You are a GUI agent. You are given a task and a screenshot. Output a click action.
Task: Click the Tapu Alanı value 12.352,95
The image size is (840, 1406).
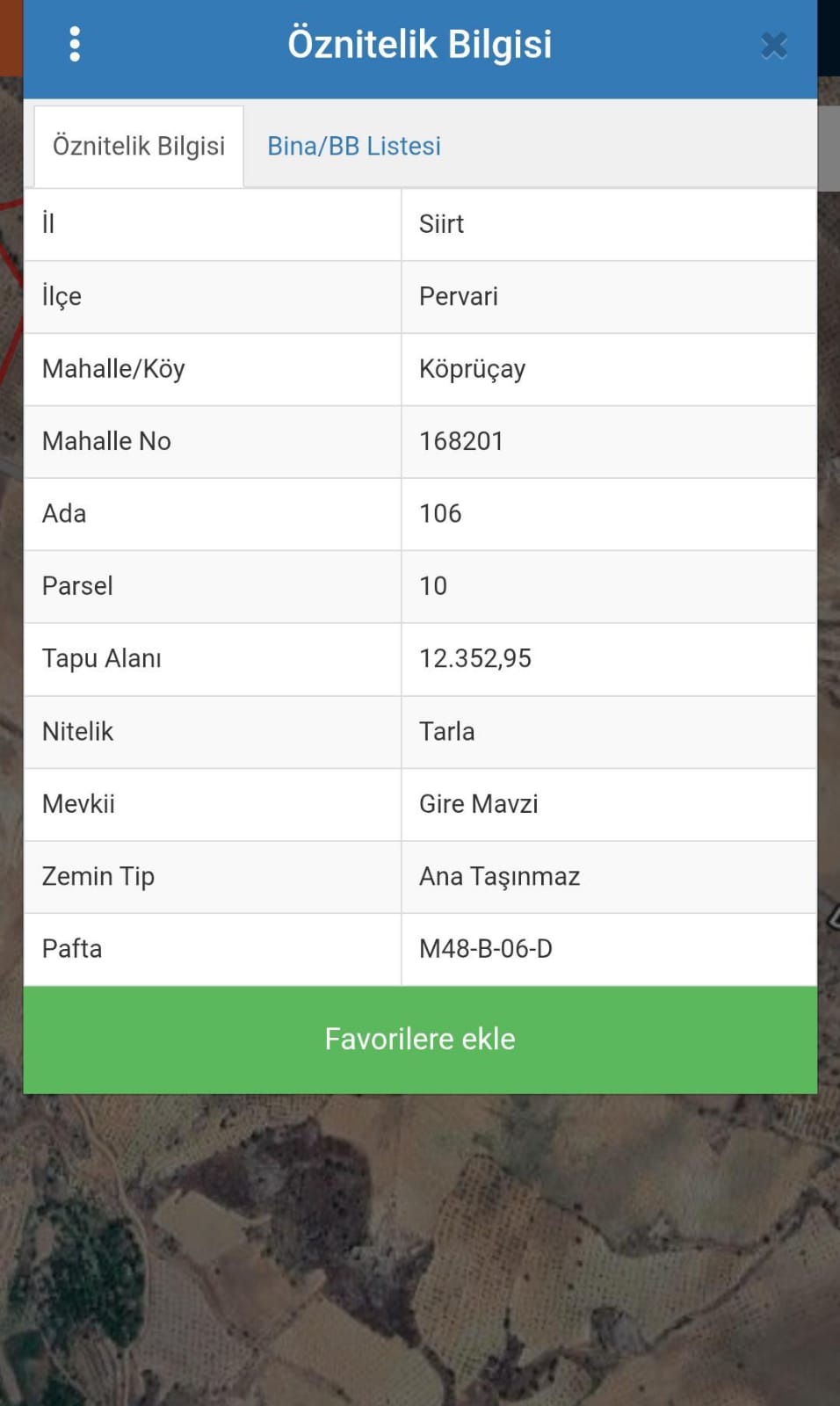pos(475,659)
